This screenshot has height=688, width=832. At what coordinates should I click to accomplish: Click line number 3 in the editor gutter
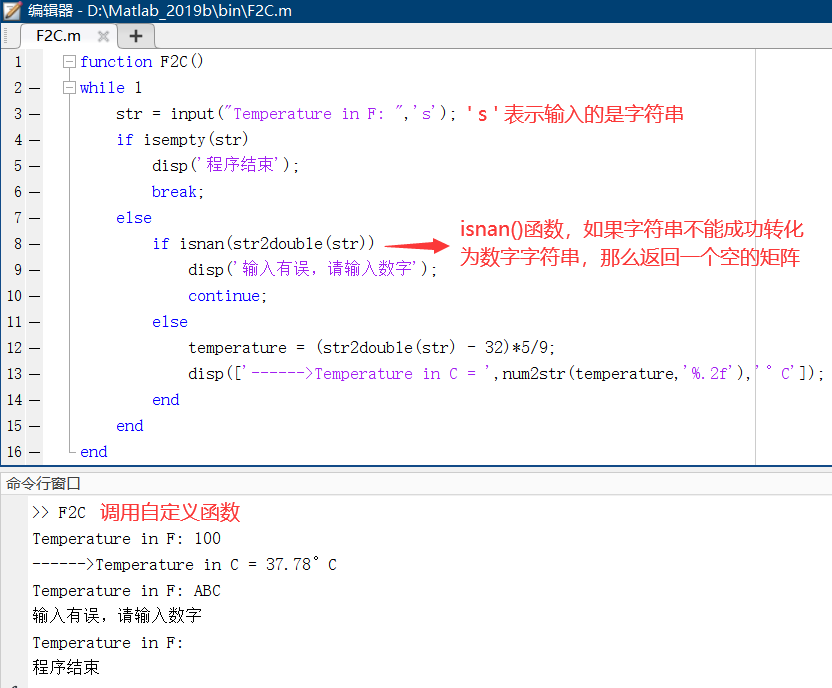16,113
